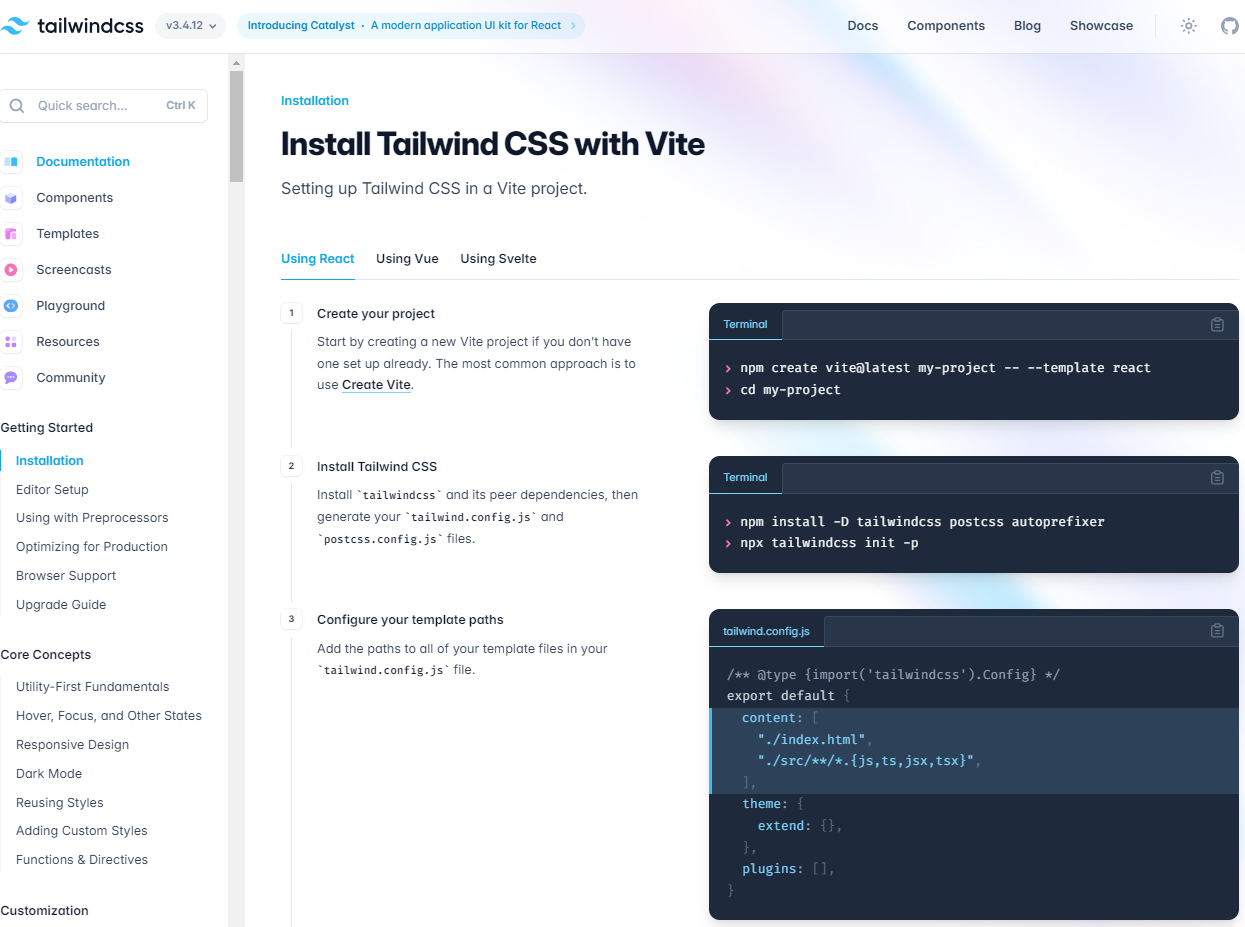The image size is (1245, 927).
Task: Click the Playground code icon
Action: (x=11, y=306)
